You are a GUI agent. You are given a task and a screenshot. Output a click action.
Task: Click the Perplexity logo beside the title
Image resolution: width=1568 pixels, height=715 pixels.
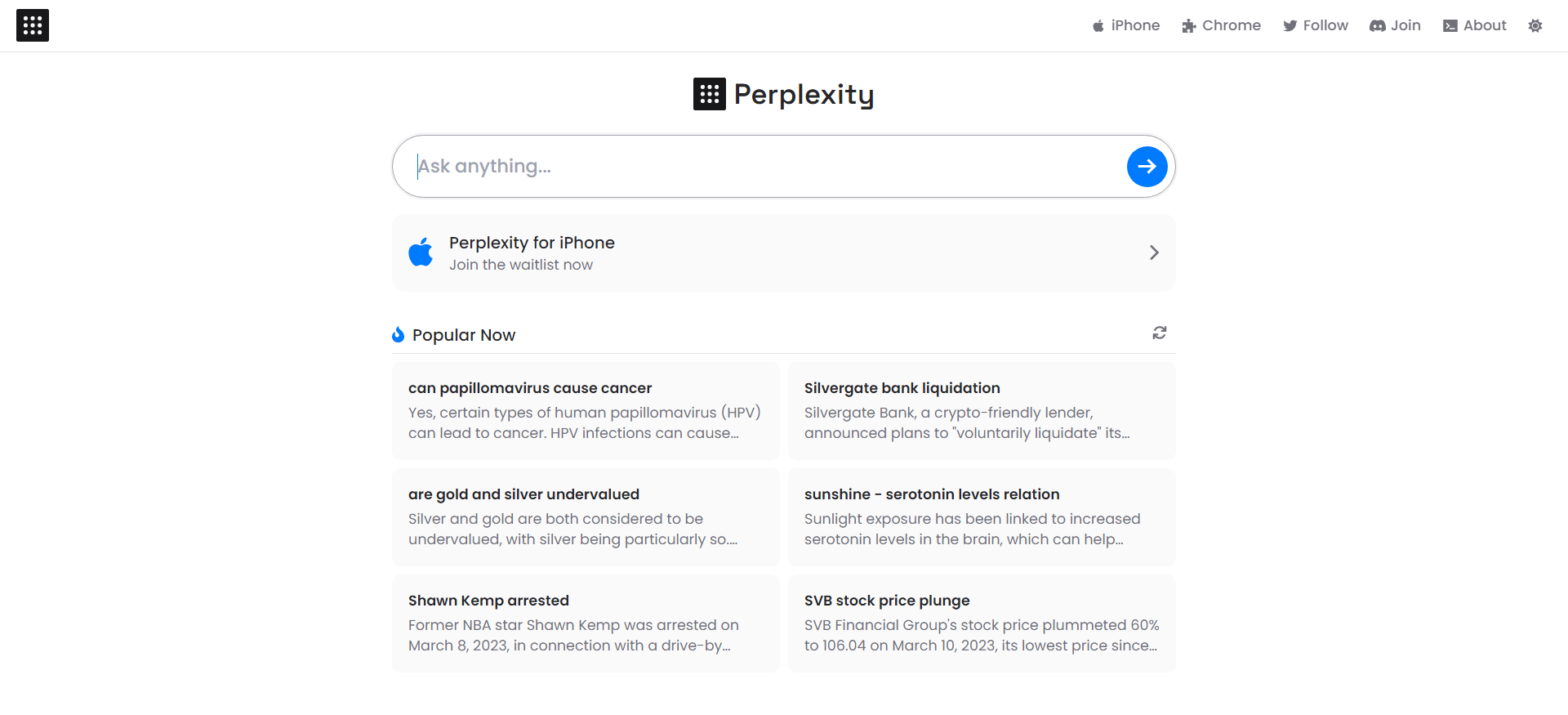coord(708,93)
